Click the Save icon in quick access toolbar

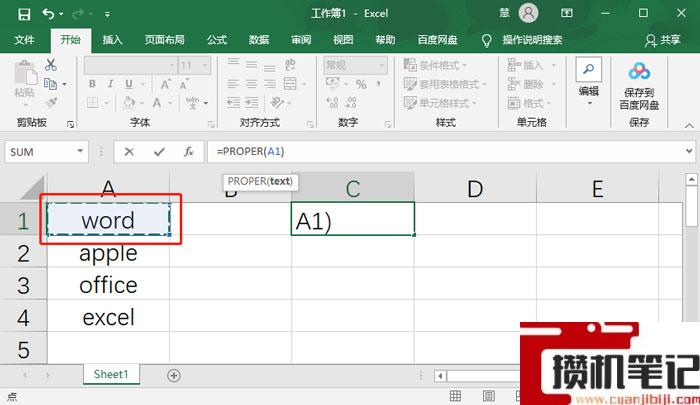point(24,14)
